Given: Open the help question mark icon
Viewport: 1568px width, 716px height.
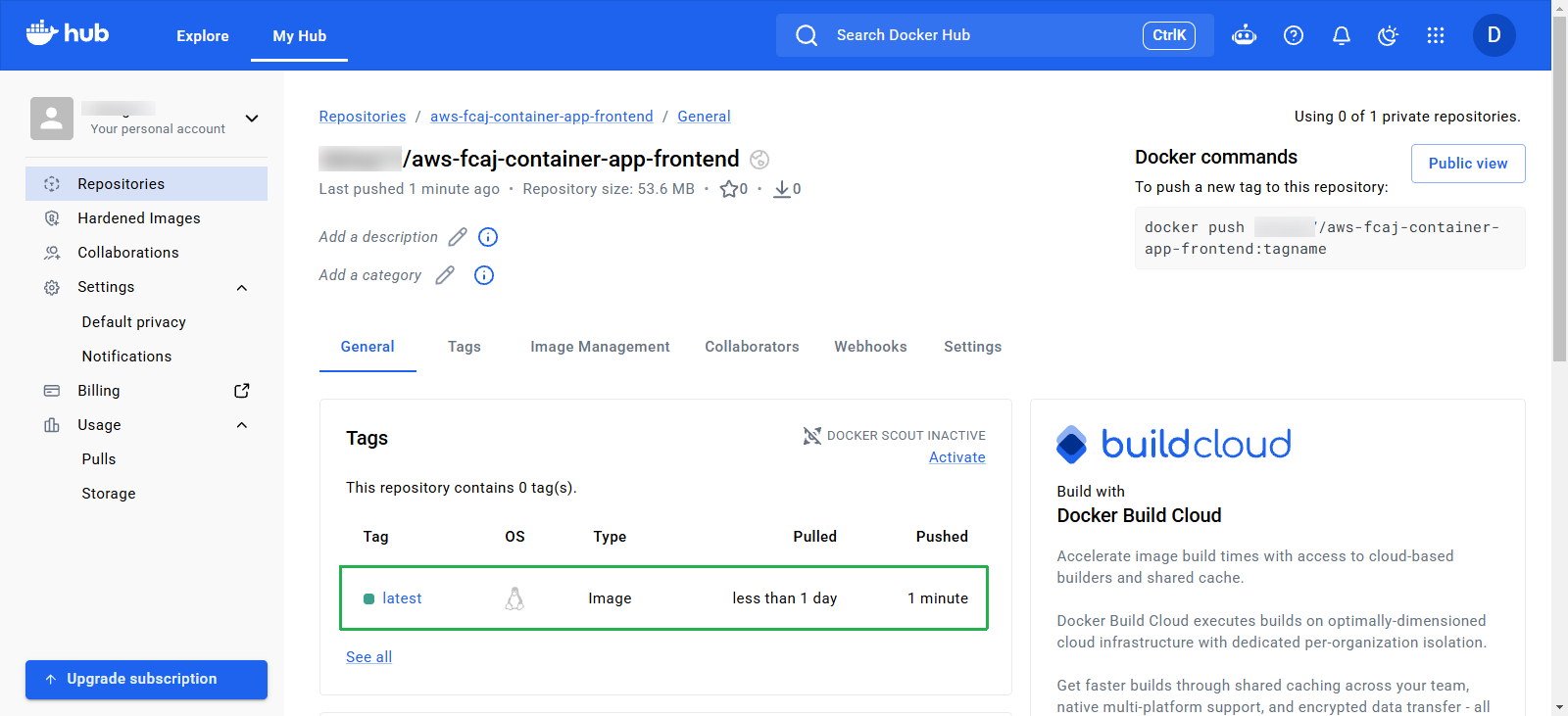Looking at the screenshot, I should pyautogui.click(x=1294, y=35).
